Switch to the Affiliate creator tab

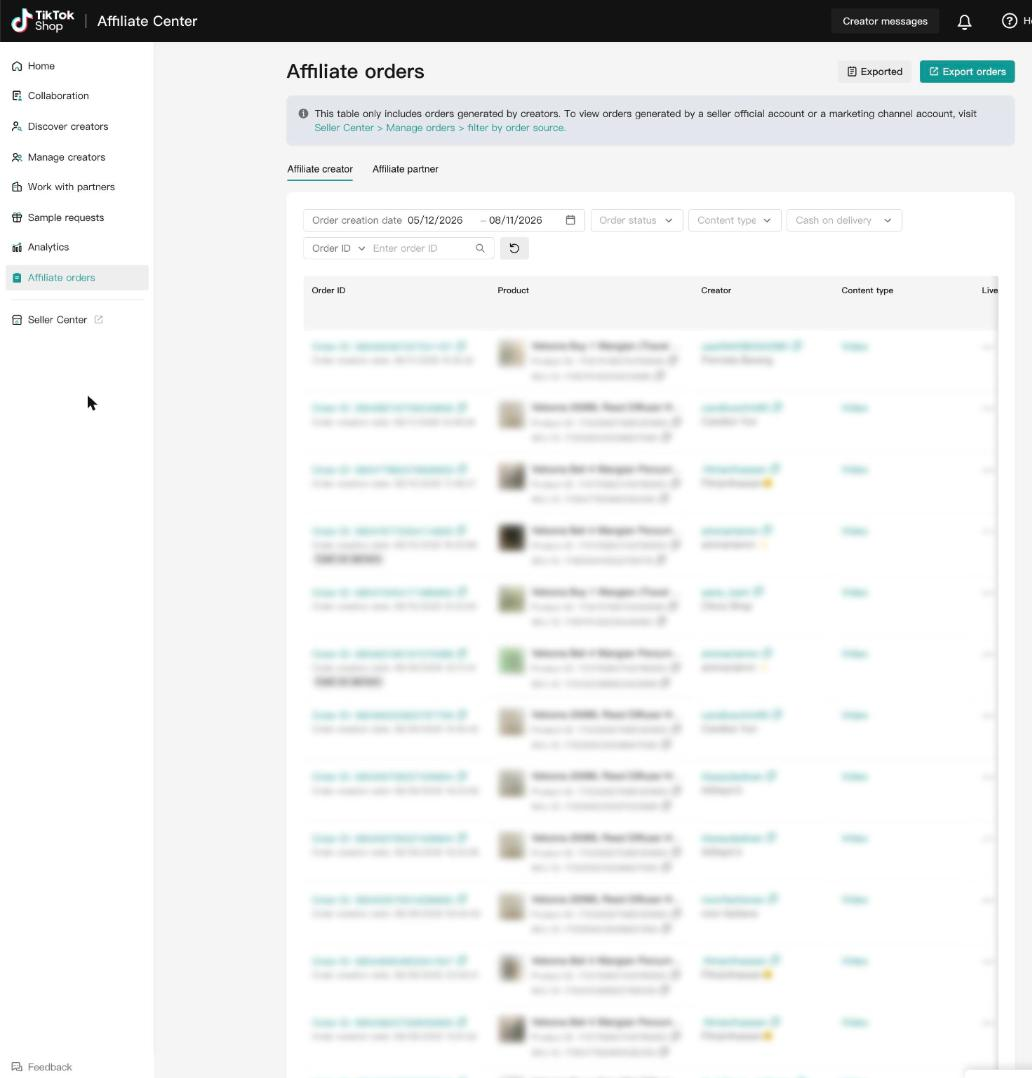coord(320,169)
